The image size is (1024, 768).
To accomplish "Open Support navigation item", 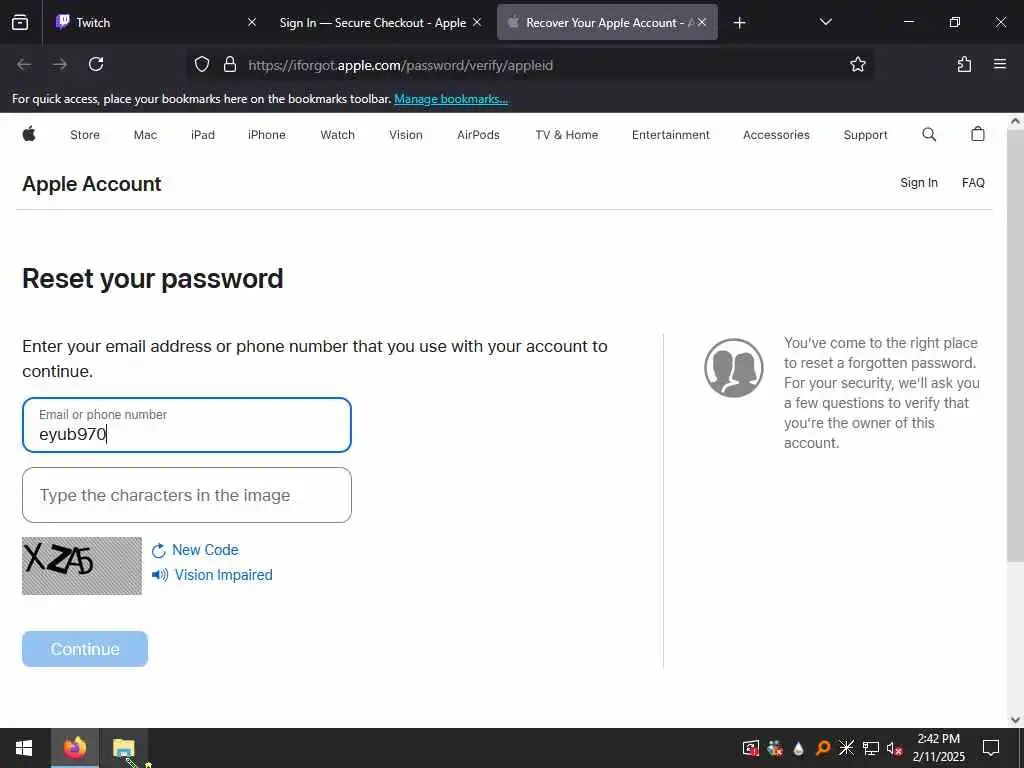I will [x=865, y=135].
